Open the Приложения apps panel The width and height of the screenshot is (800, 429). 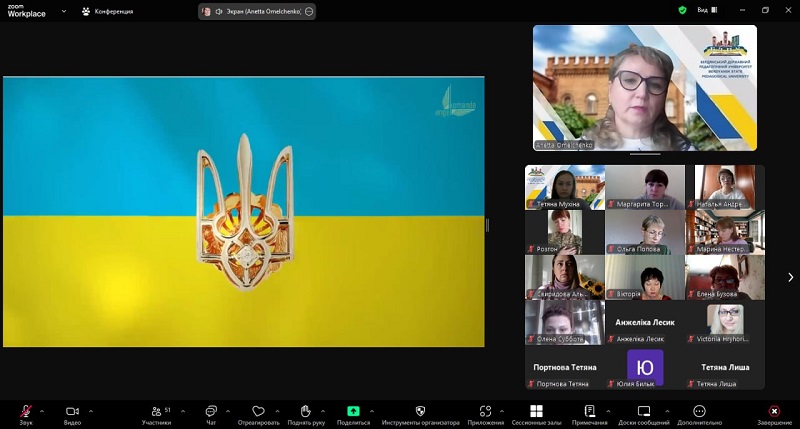tap(485, 415)
